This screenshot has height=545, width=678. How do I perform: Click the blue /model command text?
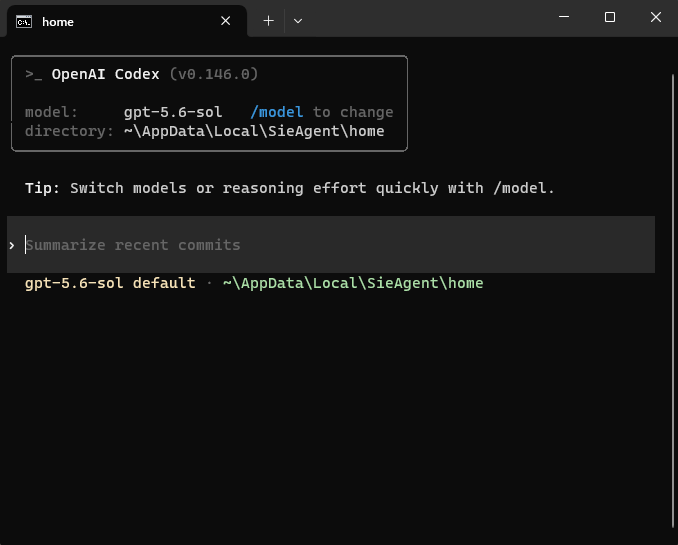(277, 112)
